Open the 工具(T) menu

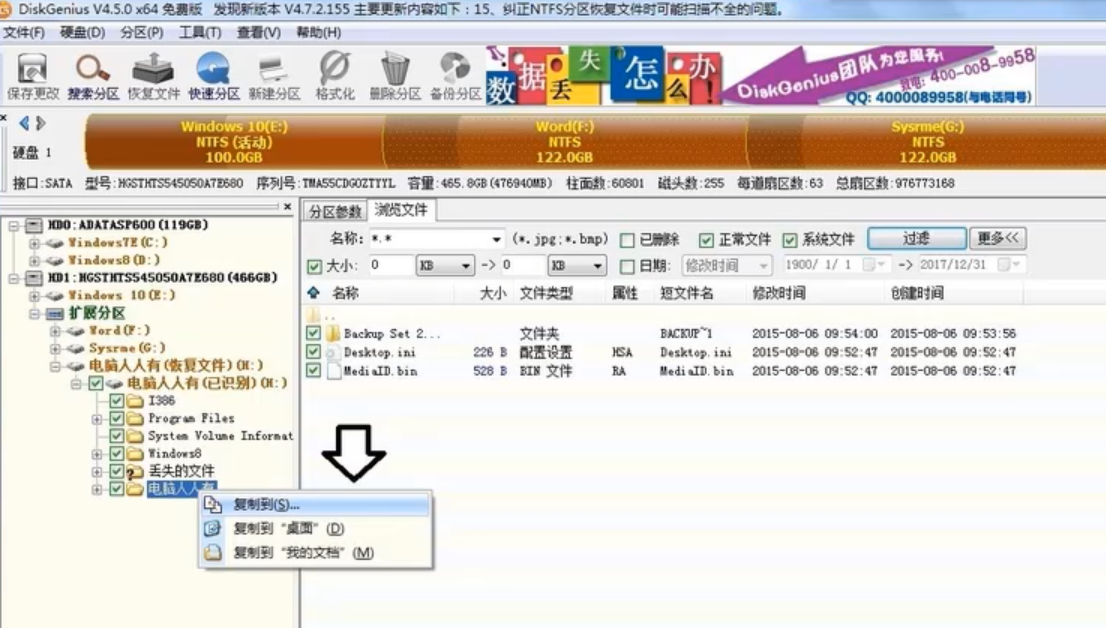pyautogui.click(x=199, y=32)
